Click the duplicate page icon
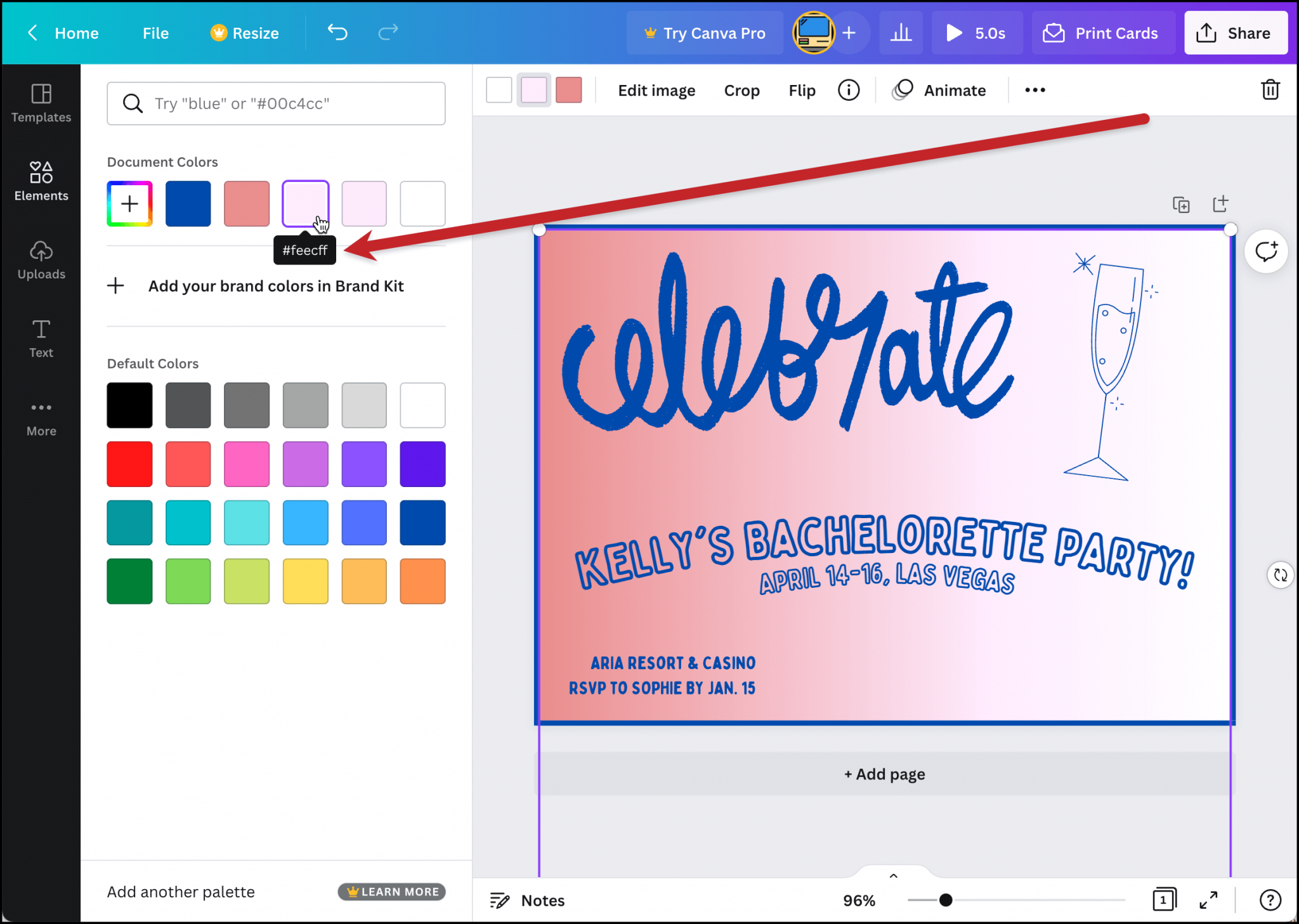This screenshot has width=1299, height=924. (x=1180, y=204)
